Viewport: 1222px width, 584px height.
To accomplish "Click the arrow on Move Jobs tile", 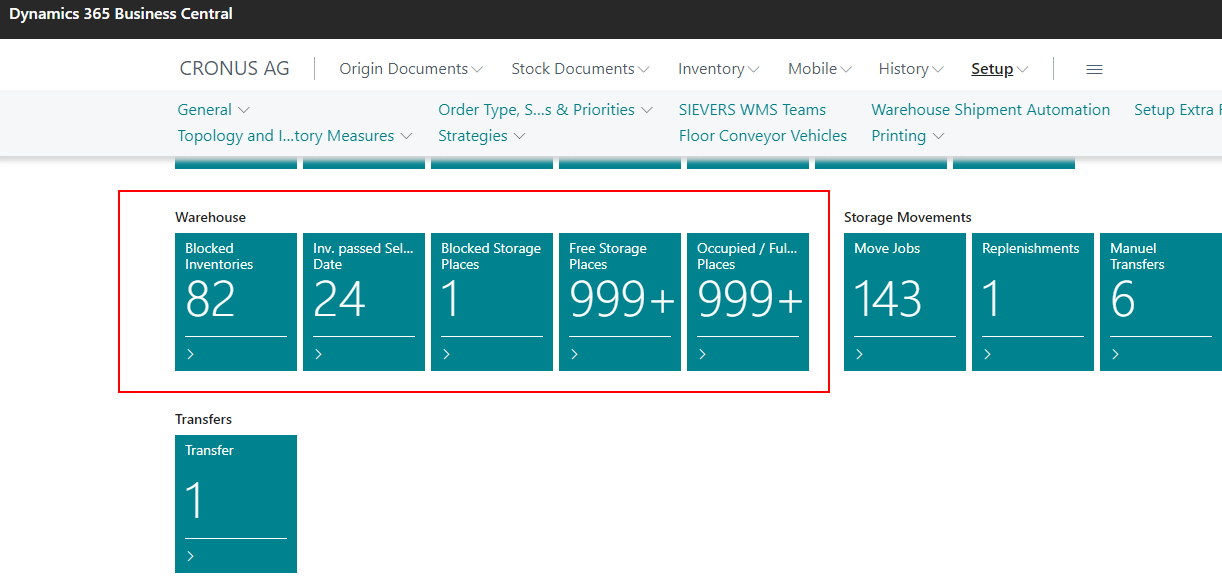I will point(860,354).
